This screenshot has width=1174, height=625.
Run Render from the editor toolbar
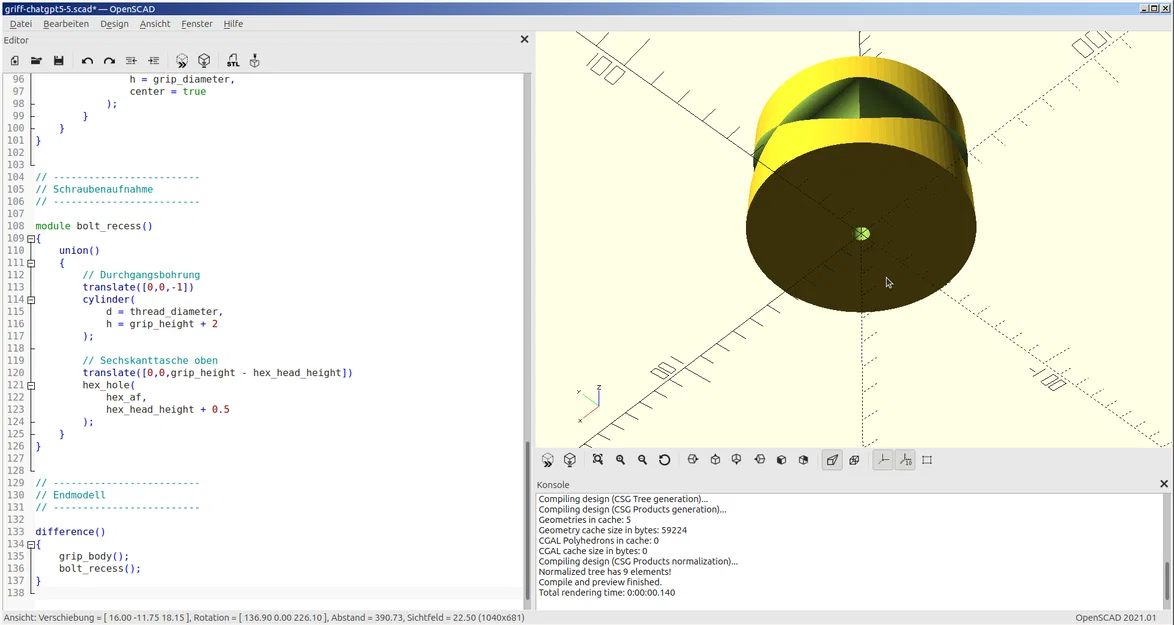204,61
